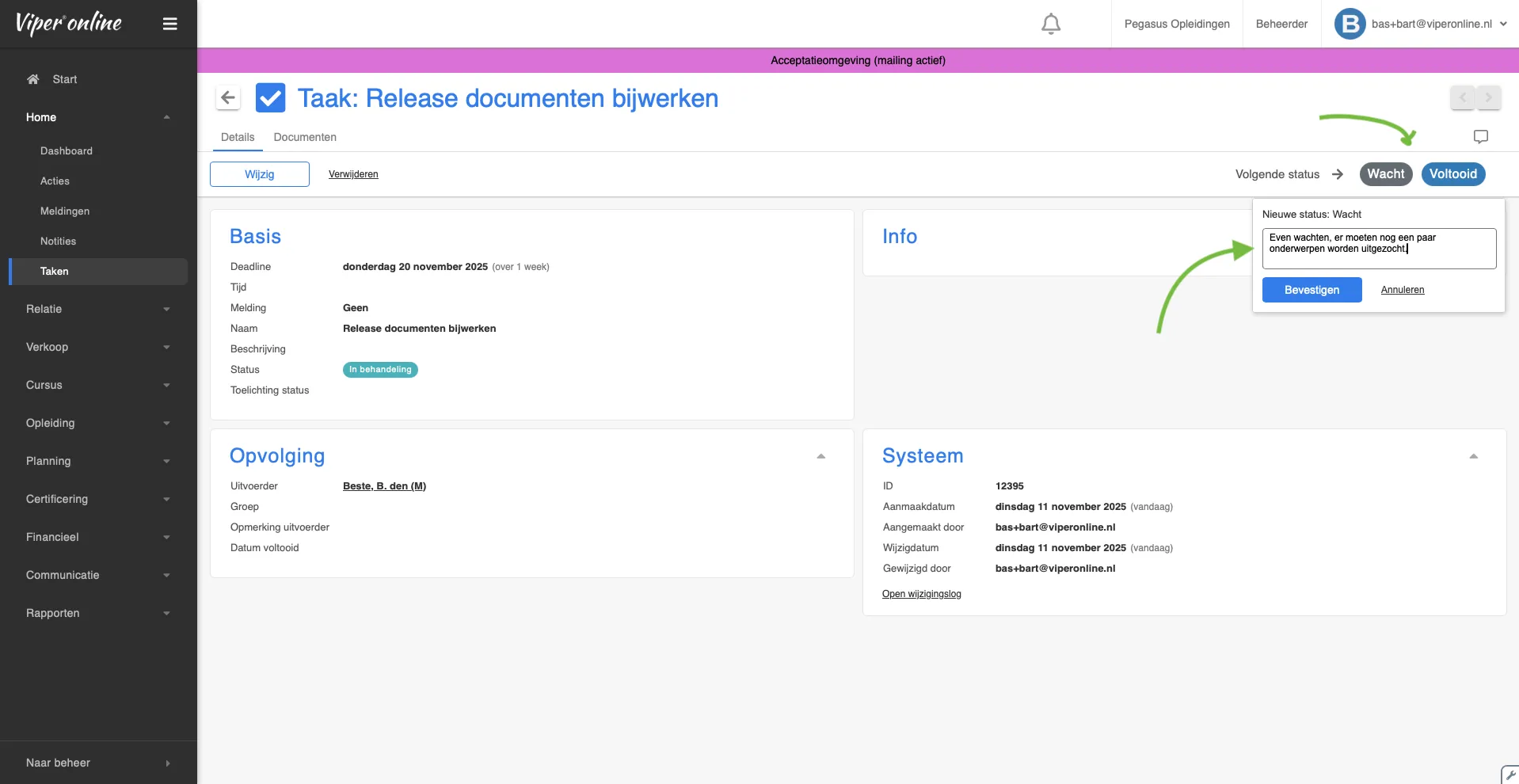
Task: Click the wrench icon in bottom corner
Action: [1510, 774]
